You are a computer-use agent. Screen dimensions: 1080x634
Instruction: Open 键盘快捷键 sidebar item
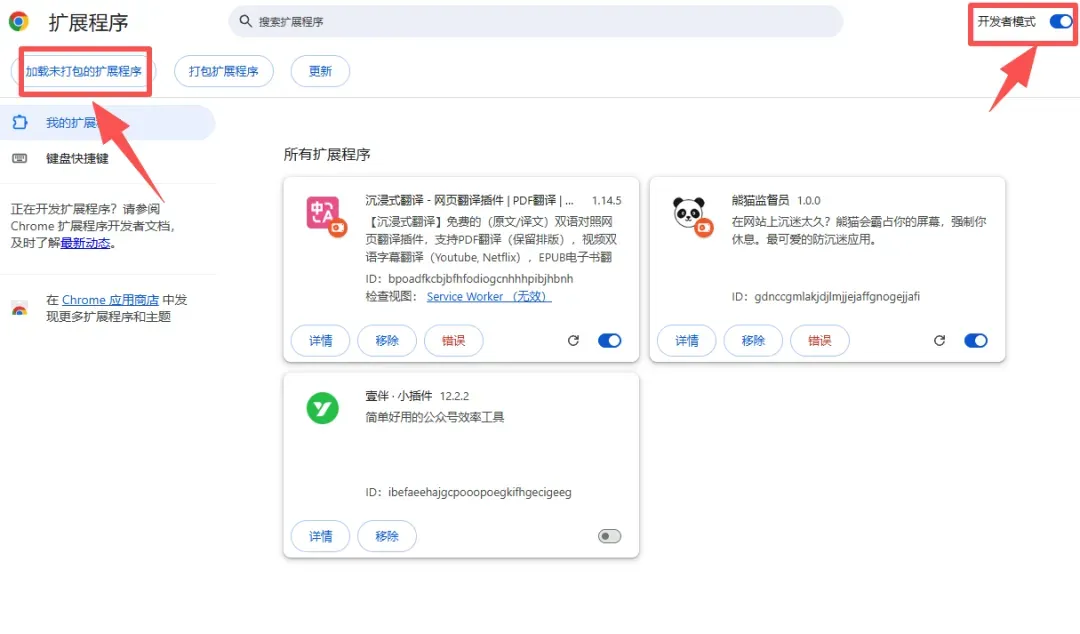click(108, 158)
